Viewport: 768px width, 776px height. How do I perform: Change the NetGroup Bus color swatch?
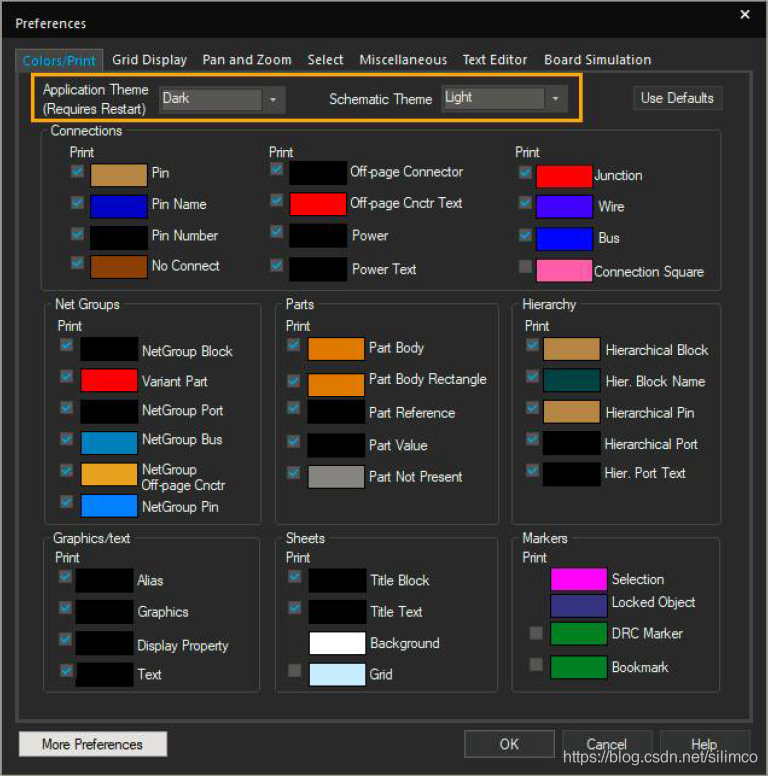tap(109, 443)
